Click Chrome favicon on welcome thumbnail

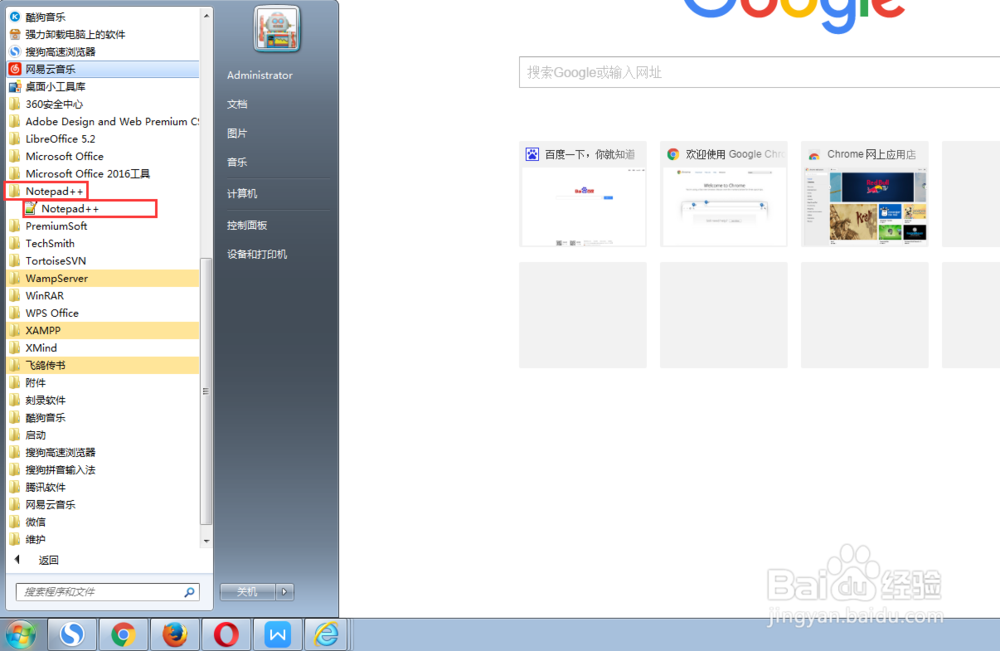[673, 154]
